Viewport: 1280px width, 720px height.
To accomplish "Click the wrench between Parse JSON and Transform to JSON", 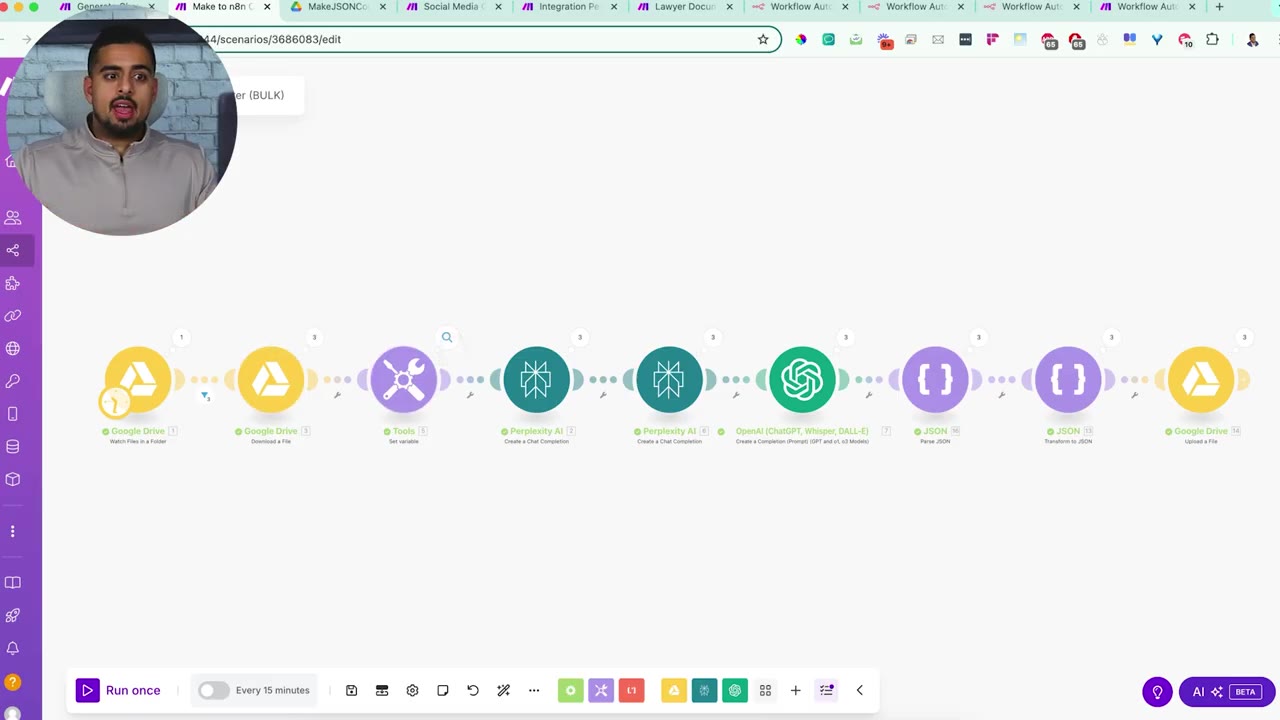I will click(x=1001, y=395).
